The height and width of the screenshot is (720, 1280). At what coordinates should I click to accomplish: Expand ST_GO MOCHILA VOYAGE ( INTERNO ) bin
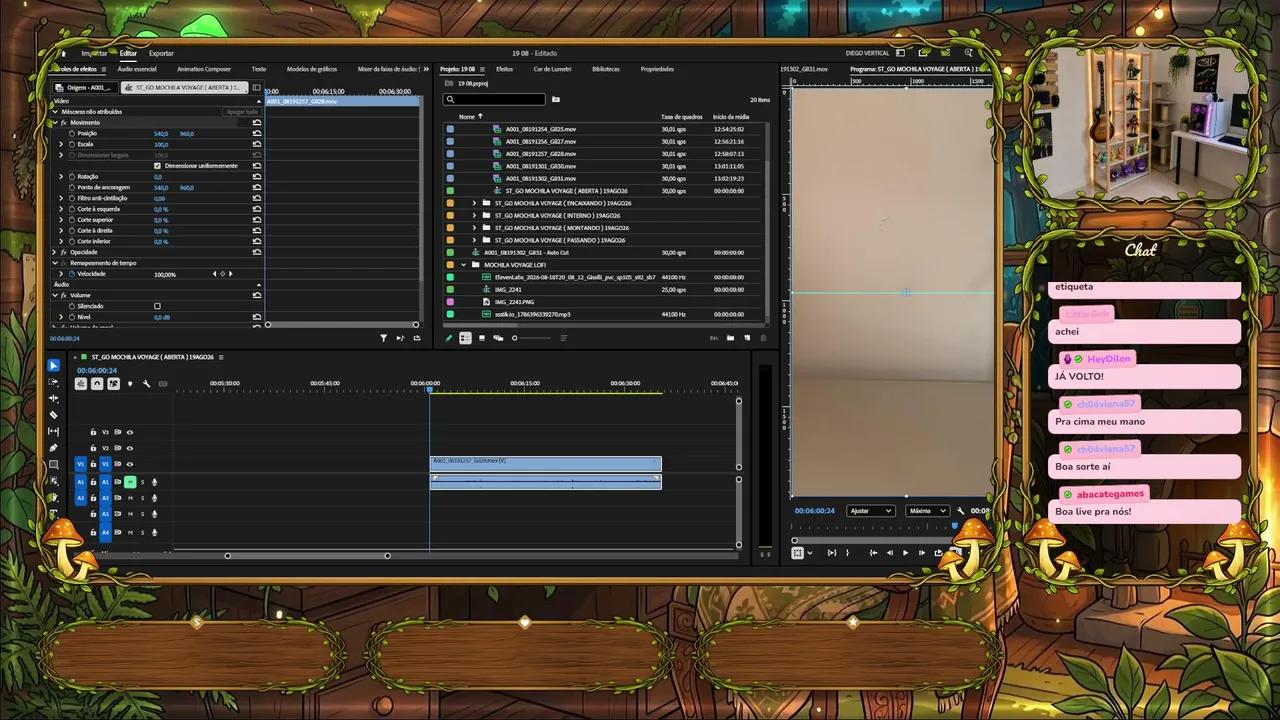click(474, 215)
